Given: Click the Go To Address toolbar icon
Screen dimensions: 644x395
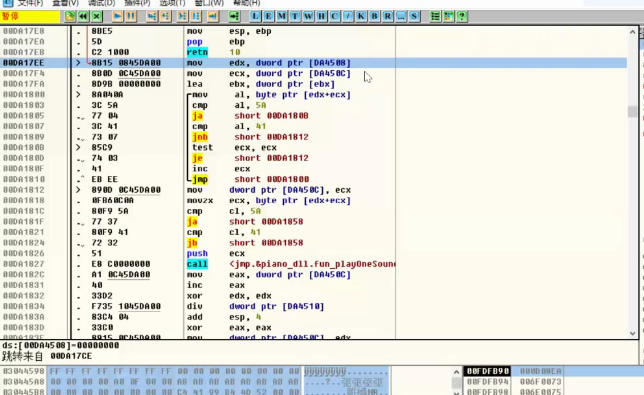Looking at the screenshot, I should coord(234,16).
